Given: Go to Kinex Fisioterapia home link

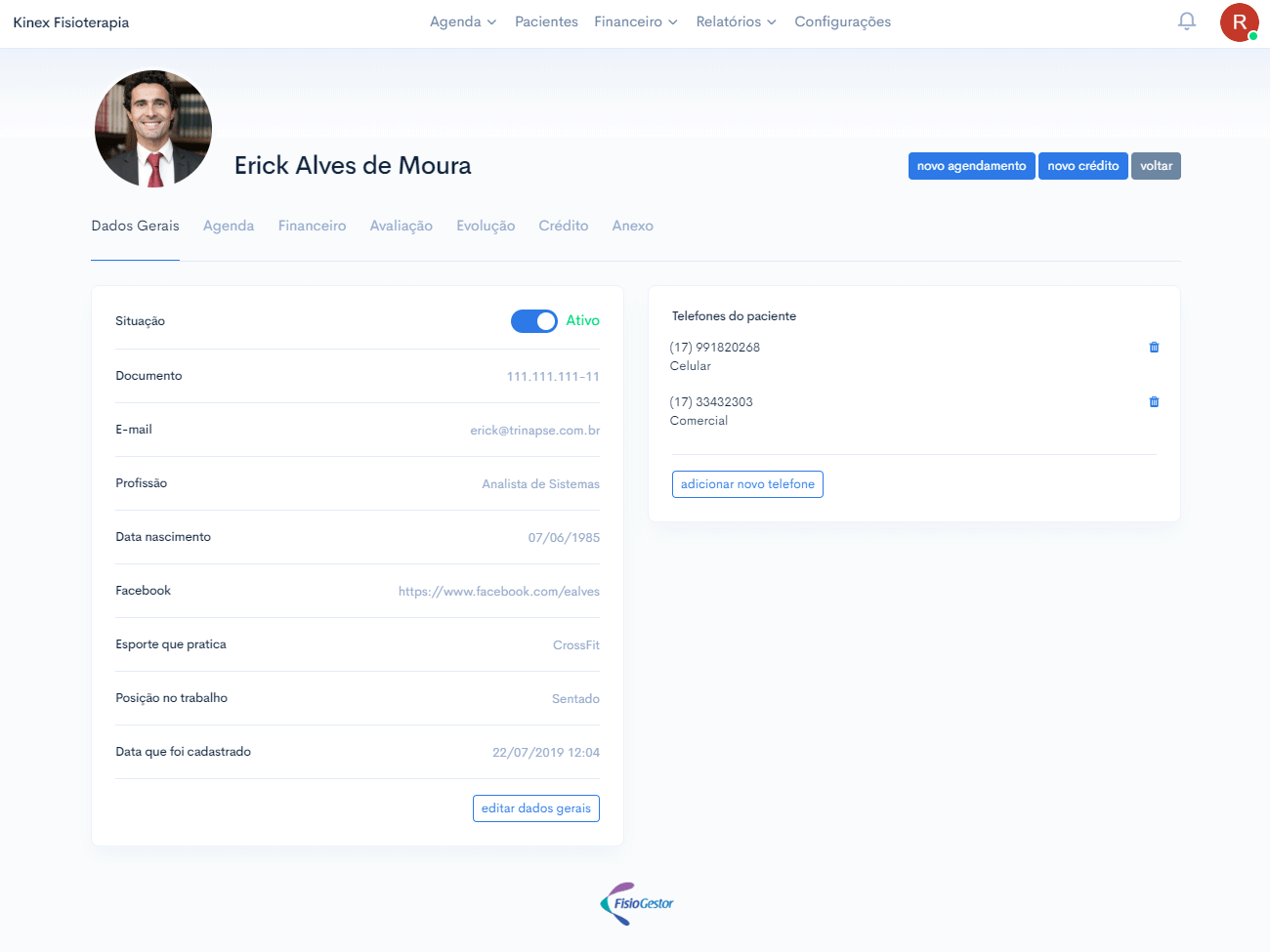Looking at the screenshot, I should tap(71, 22).
